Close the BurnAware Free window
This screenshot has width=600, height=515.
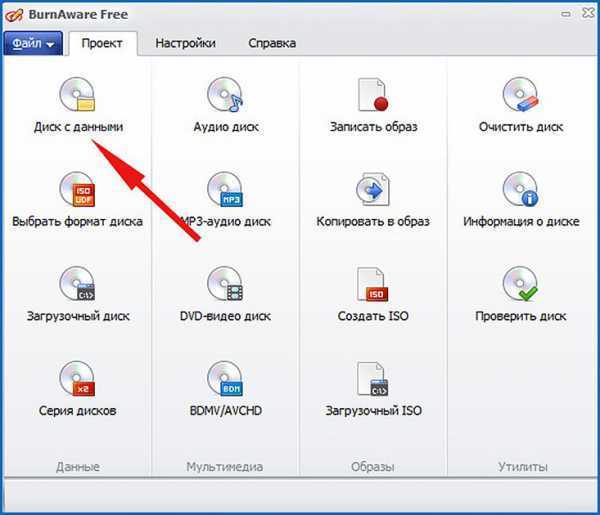(x=588, y=13)
